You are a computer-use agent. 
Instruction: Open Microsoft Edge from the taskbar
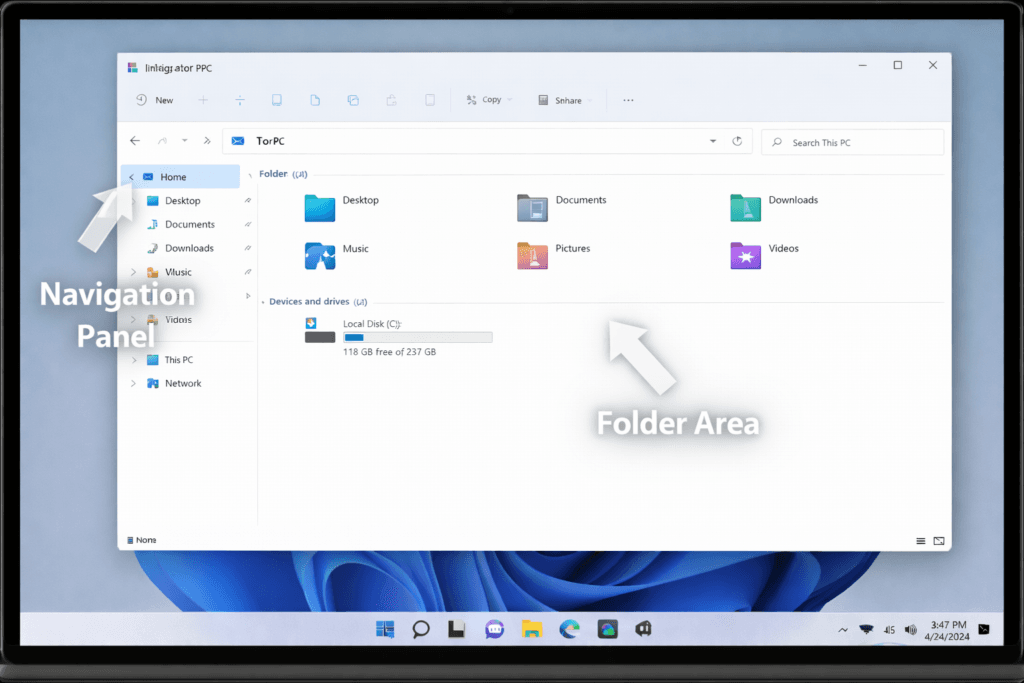pyautogui.click(x=569, y=629)
